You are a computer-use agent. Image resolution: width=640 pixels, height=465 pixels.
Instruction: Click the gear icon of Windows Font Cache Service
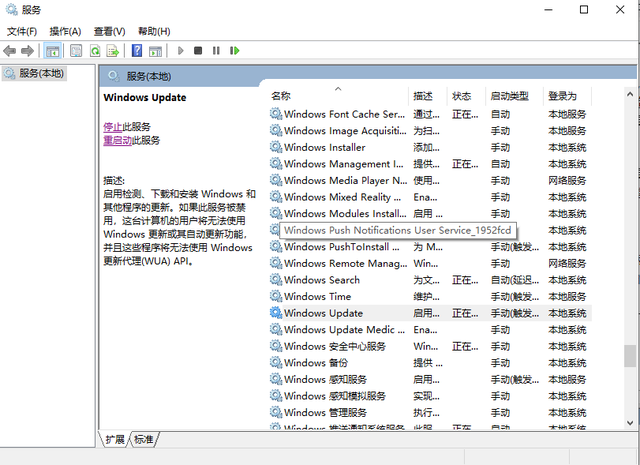coord(276,114)
